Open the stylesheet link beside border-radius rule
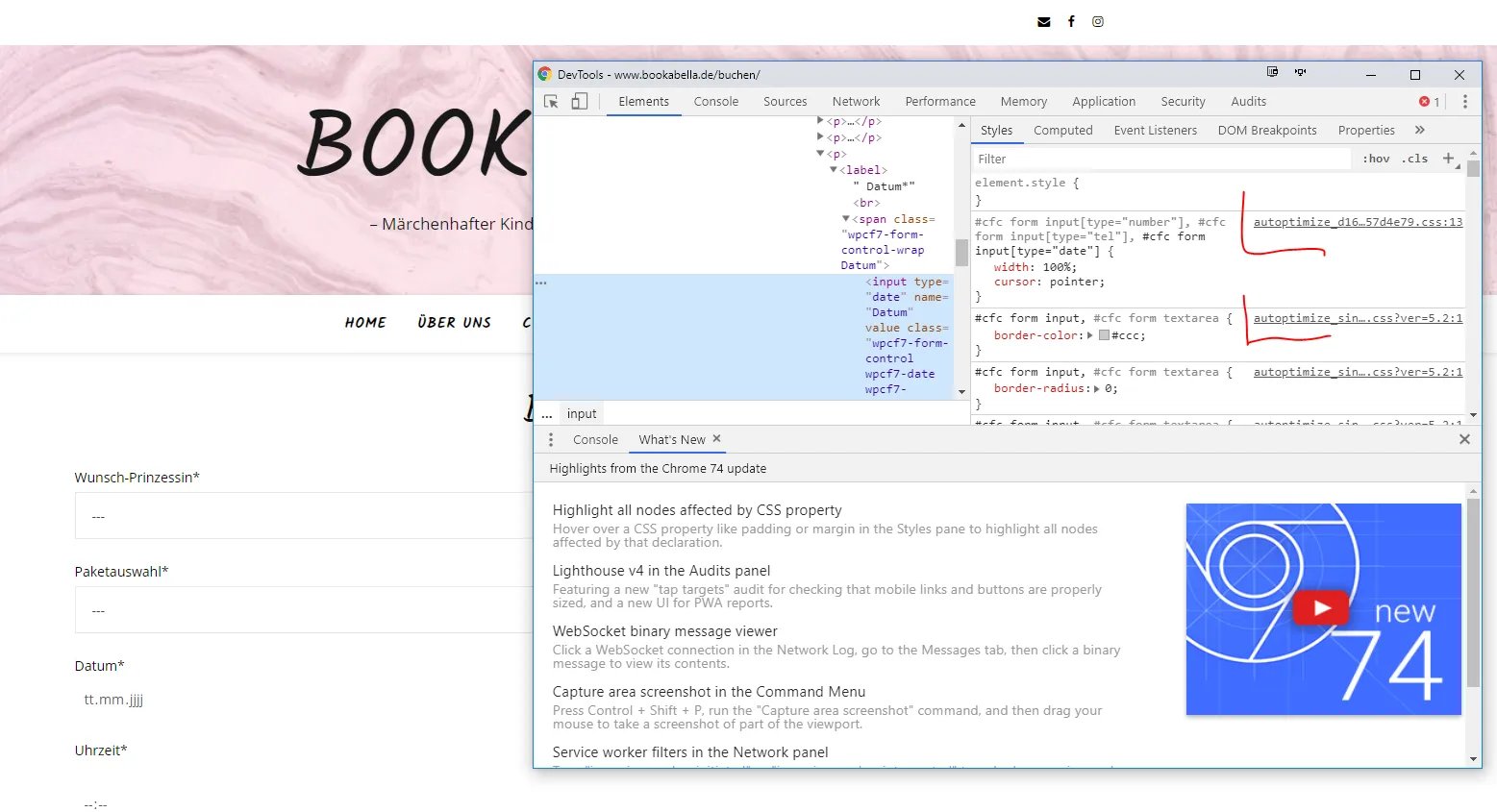 [x=1358, y=372]
